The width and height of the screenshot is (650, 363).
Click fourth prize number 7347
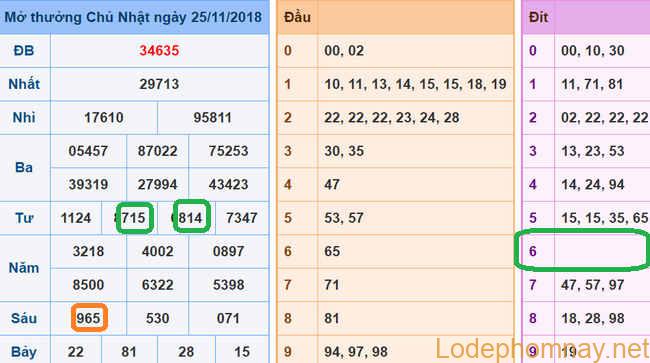coord(242,218)
